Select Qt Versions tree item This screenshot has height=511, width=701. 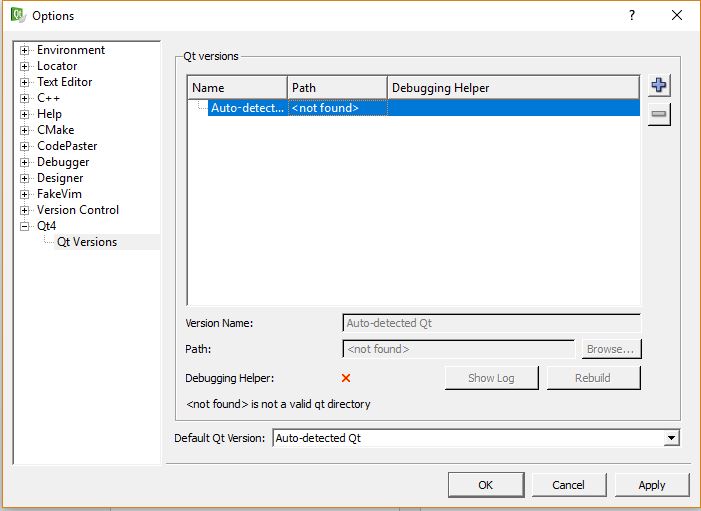click(x=87, y=242)
